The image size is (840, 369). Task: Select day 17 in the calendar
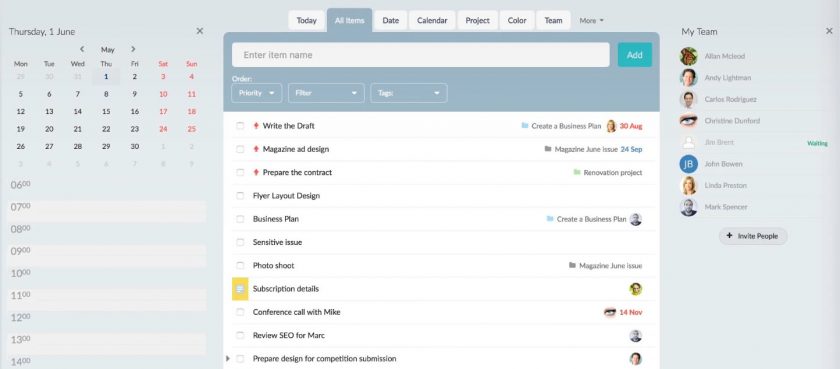[x=163, y=111]
